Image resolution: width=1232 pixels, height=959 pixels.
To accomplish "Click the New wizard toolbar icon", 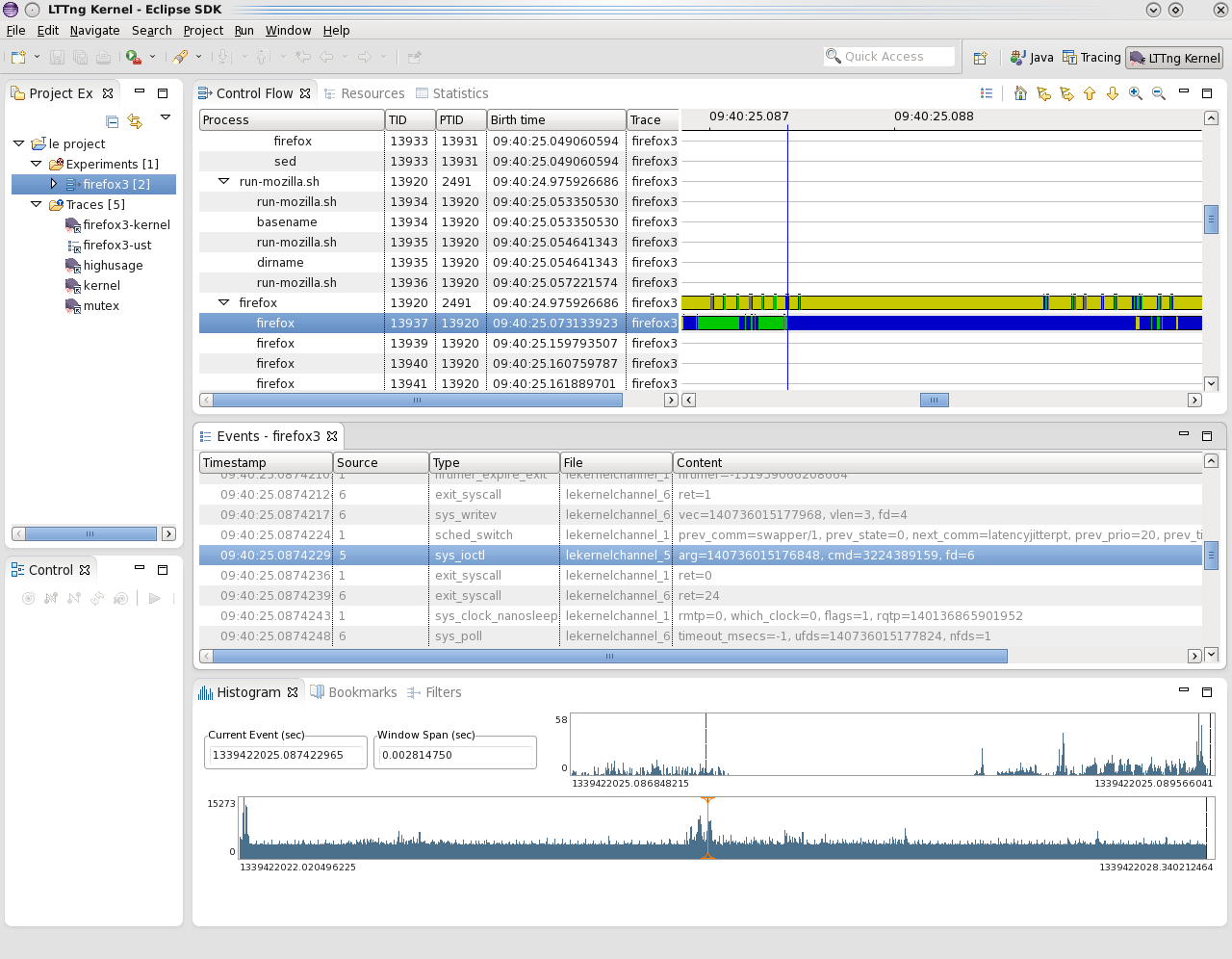I will pos(18,58).
